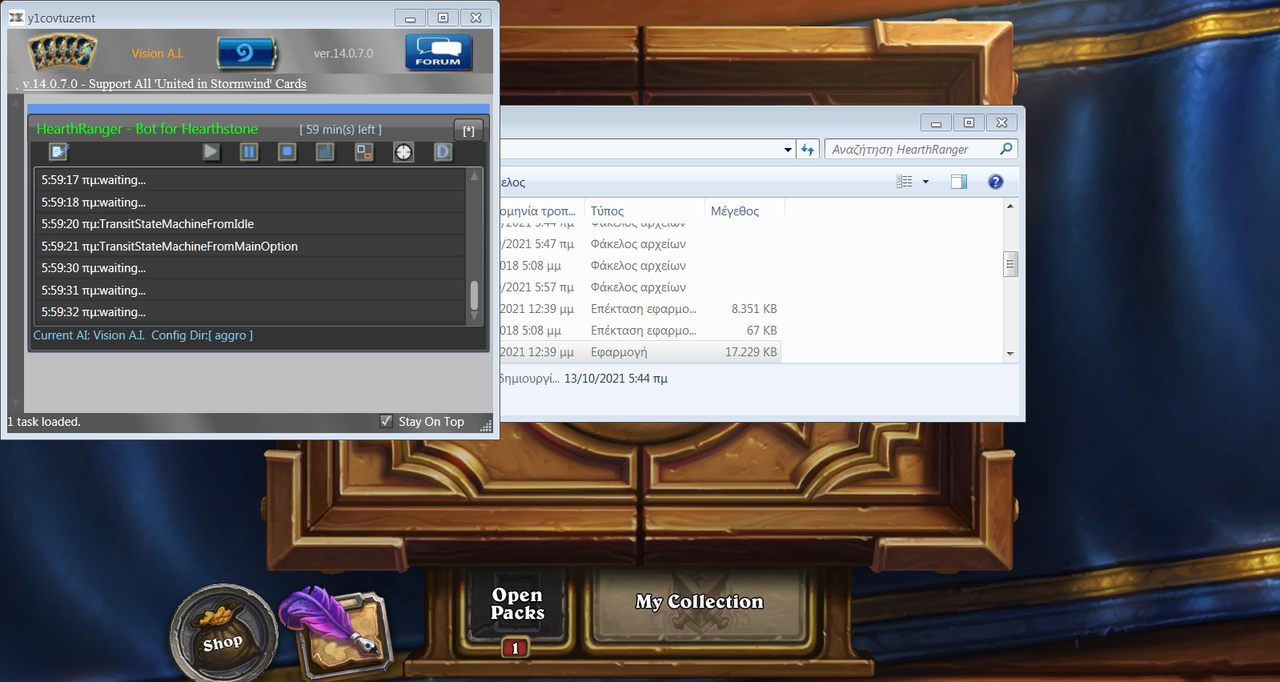
Task: Toggle the preview pane in Explorer
Action: click(x=958, y=182)
